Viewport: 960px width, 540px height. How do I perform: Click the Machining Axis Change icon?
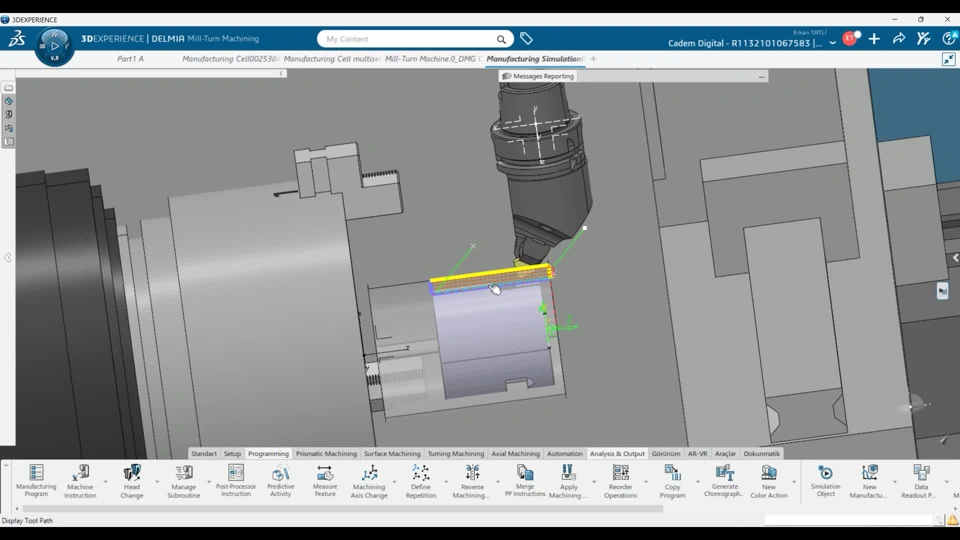[x=369, y=474]
